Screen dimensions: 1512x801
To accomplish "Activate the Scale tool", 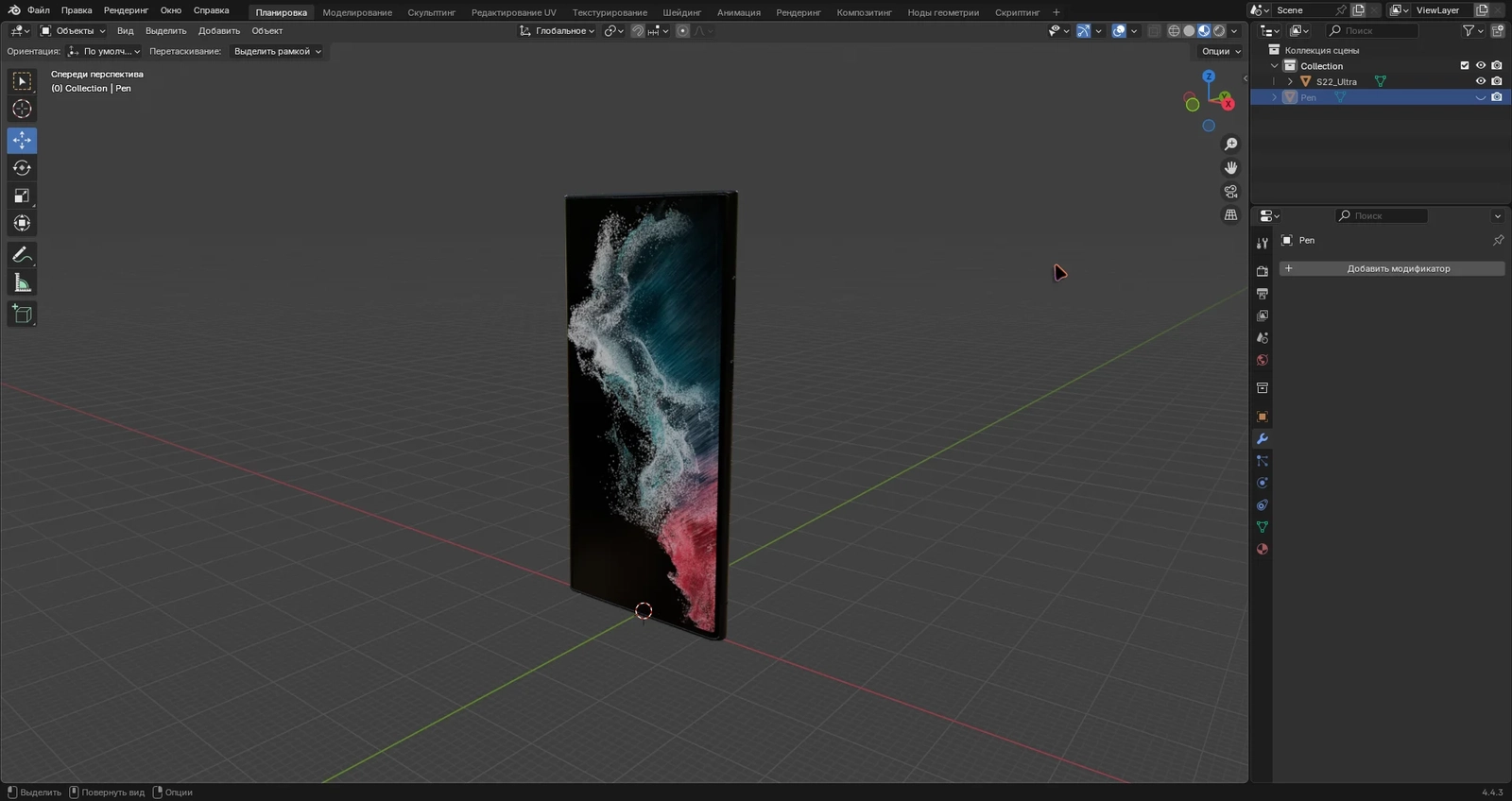I will coord(22,196).
